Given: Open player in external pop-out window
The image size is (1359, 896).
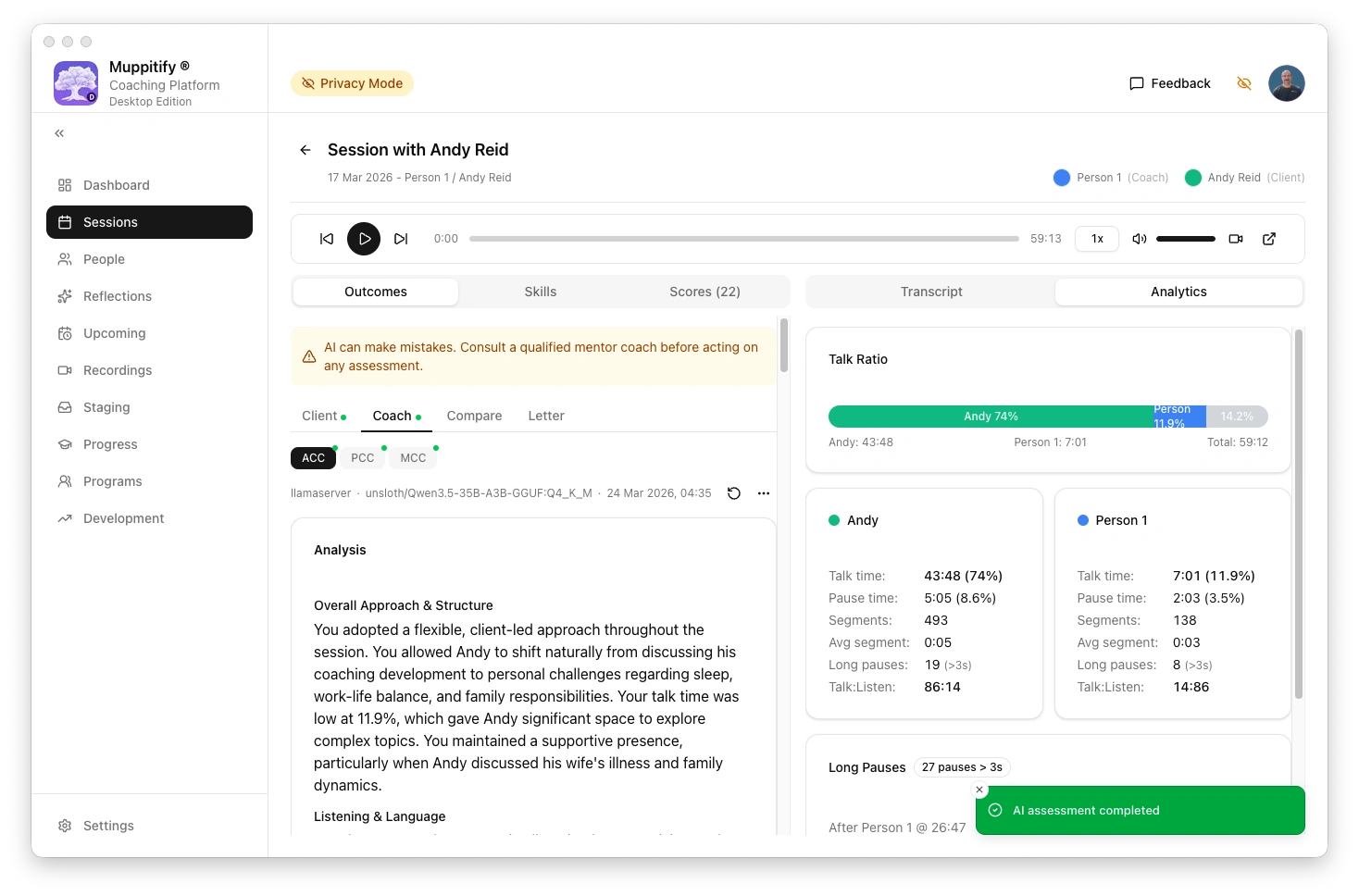Looking at the screenshot, I should pyautogui.click(x=1269, y=239).
